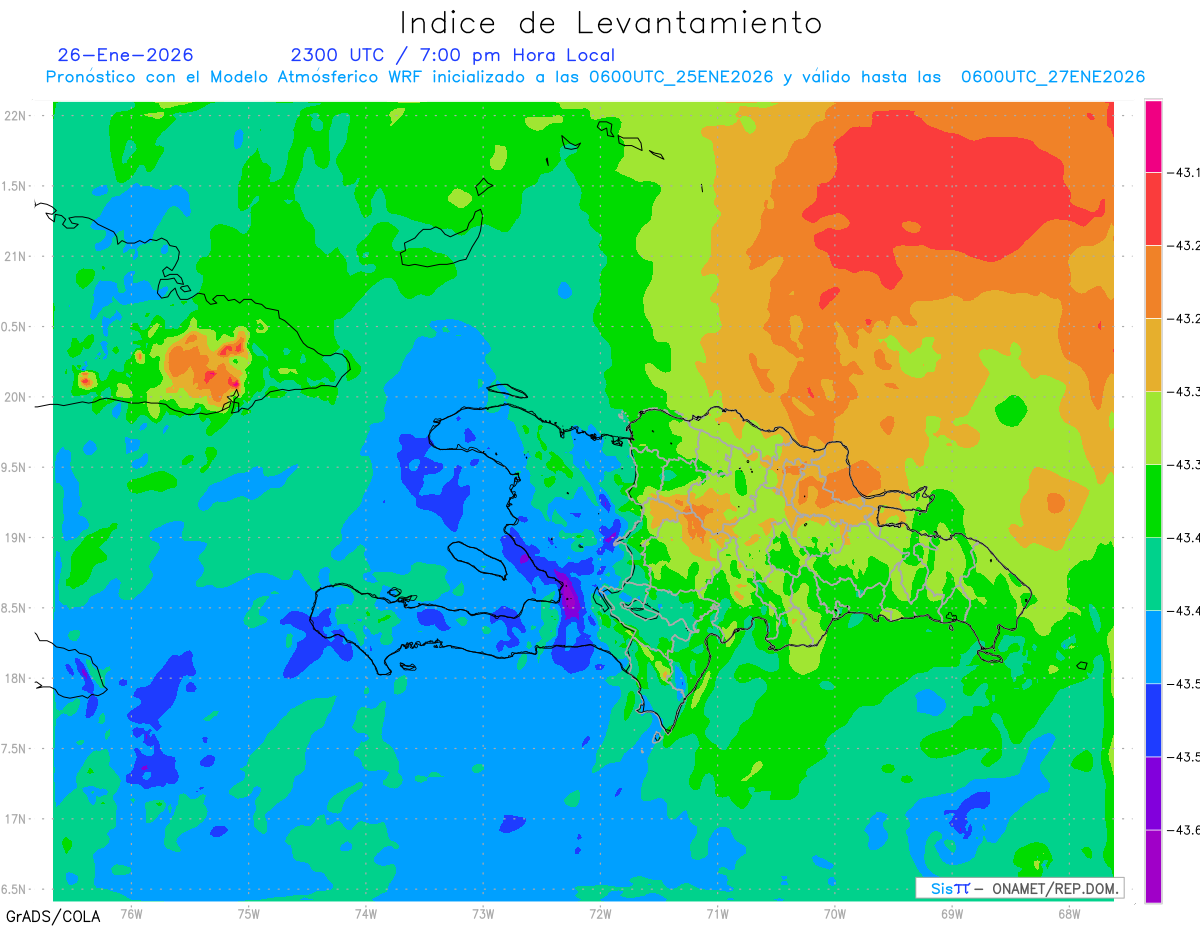Click the '68W' longitude label
Viewport: 1200px width, 927px height.
pyautogui.click(x=1068, y=914)
